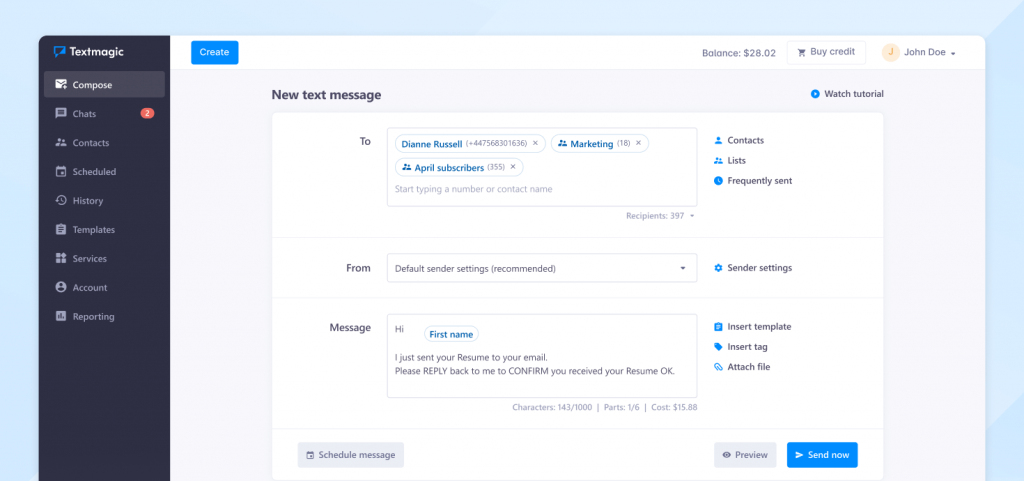Click the Services icon in sidebar

(61, 259)
